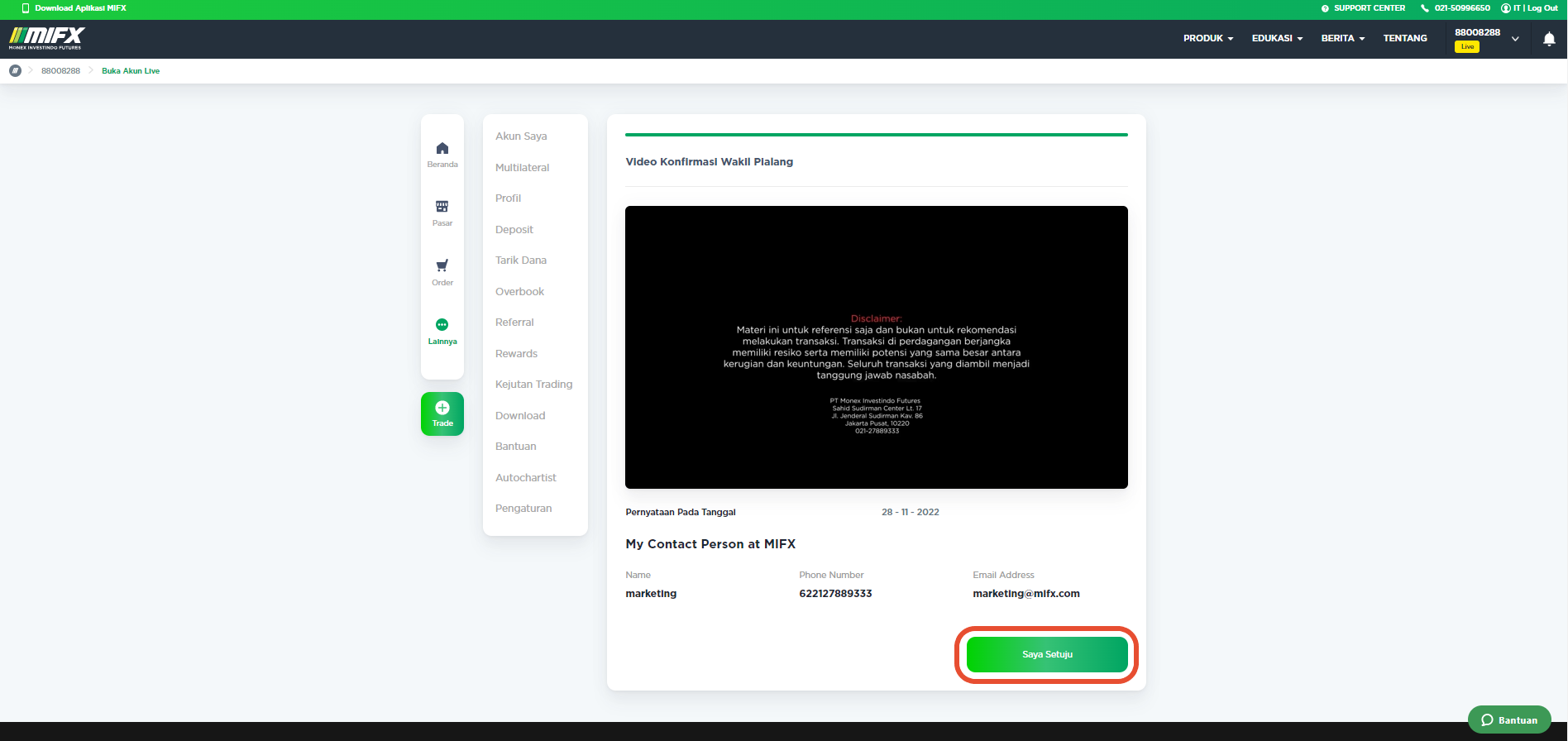Select Tarik Dana in the side menu
The width and height of the screenshot is (1568, 741).
coord(521,261)
